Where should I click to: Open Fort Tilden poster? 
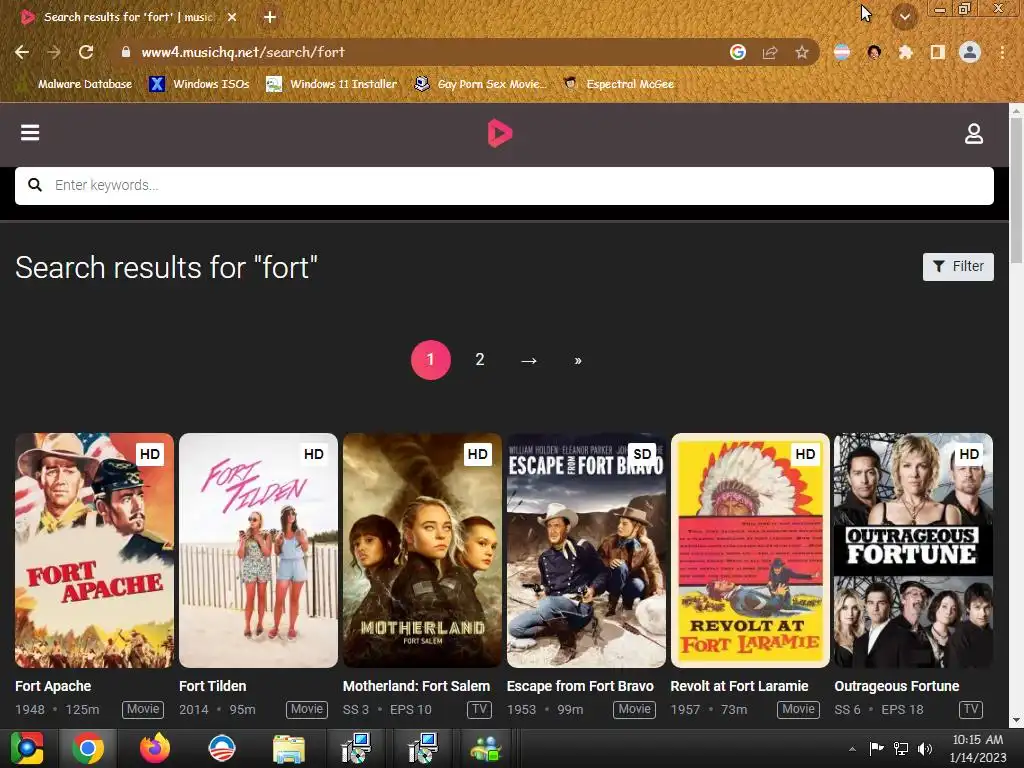(x=259, y=550)
